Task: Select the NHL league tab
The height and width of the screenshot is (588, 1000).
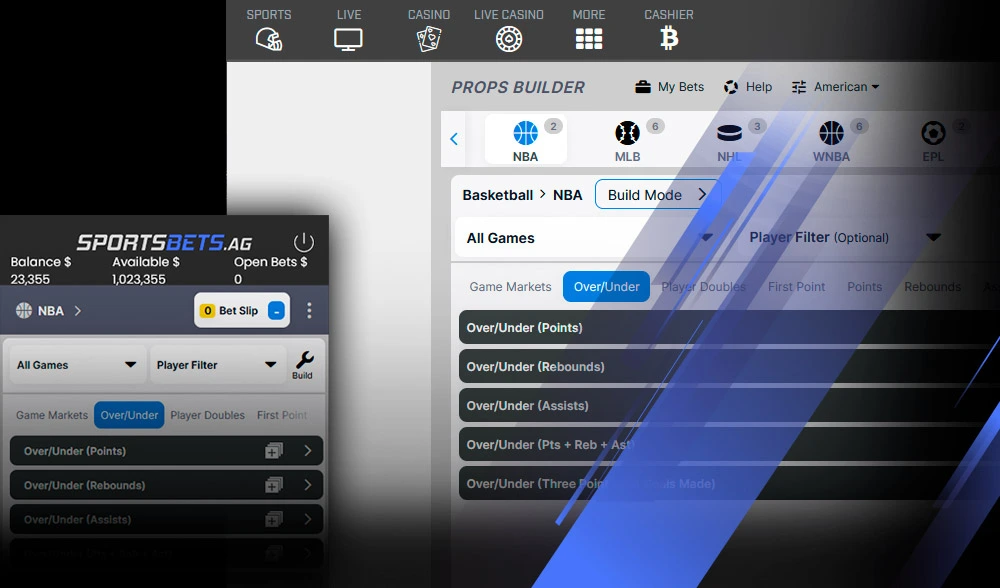Action: click(x=730, y=140)
